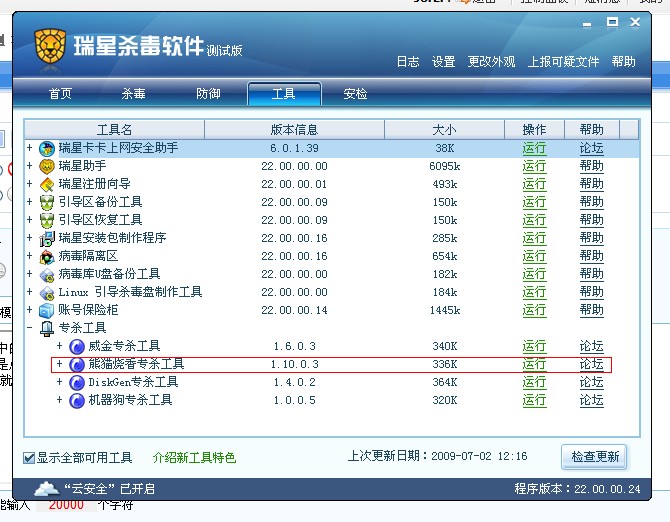The height and width of the screenshot is (522, 670).
Task: Open the 设置 menu
Action: pos(444,62)
